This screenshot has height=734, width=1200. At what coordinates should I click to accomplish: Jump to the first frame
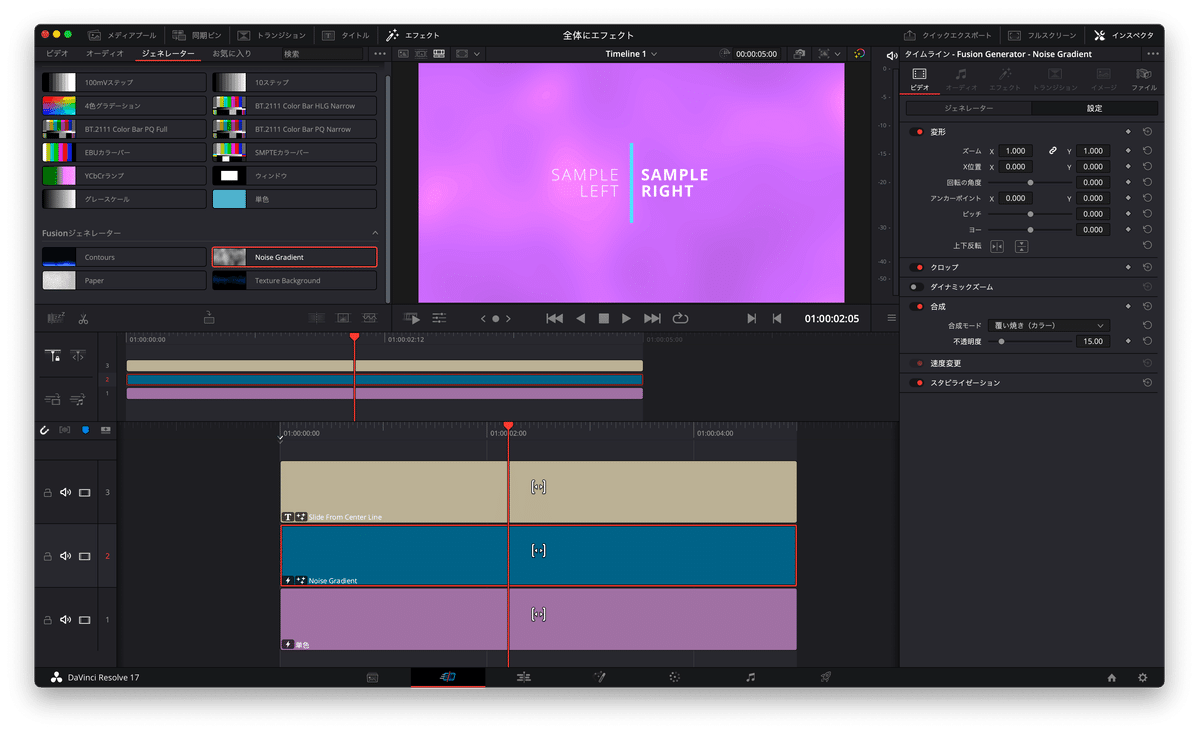click(x=555, y=319)
